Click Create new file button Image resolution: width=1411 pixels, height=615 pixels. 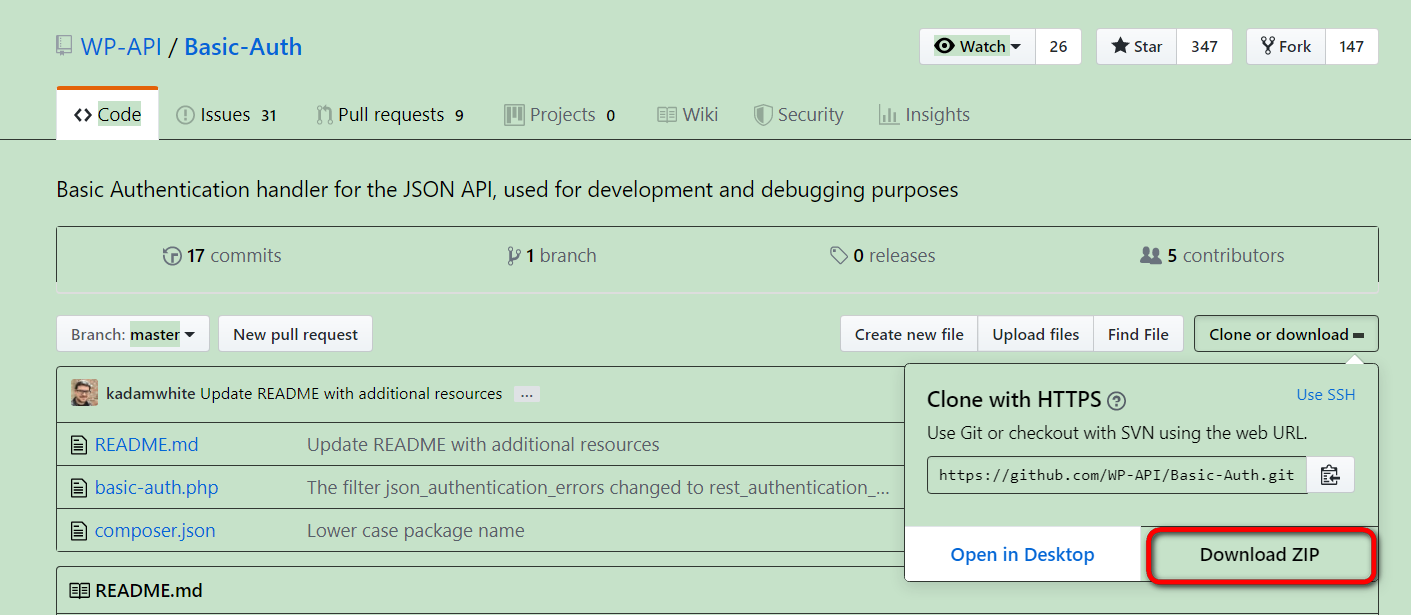click(x=909, y=334)
